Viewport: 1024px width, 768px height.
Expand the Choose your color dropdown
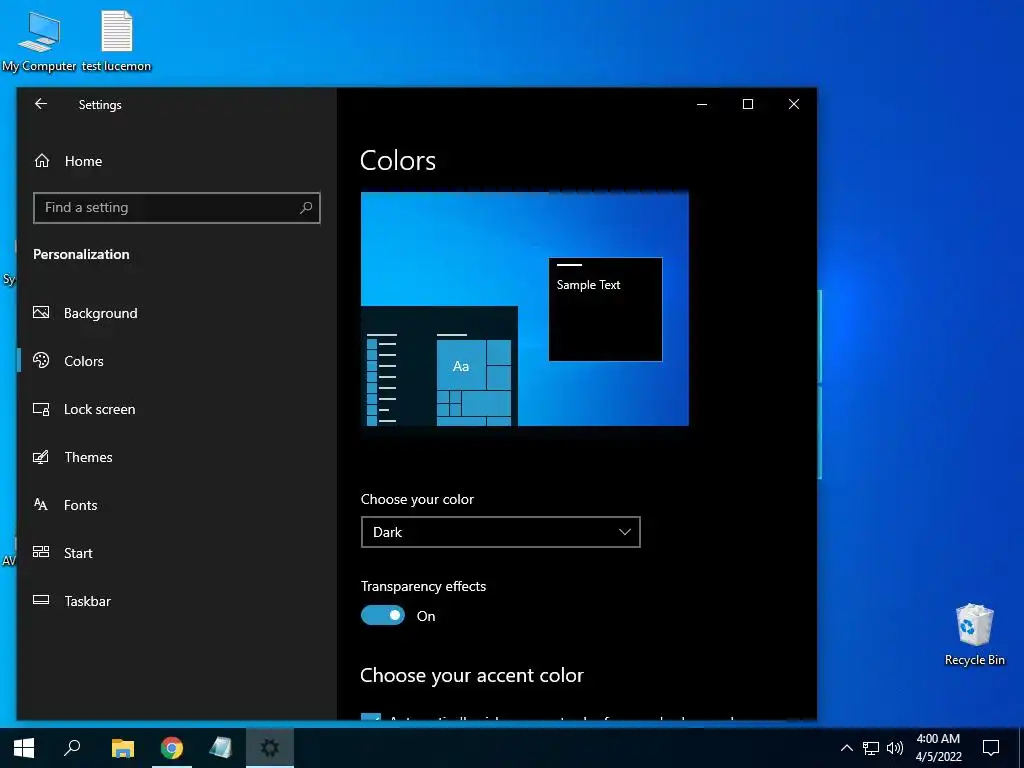pos(500,532)
